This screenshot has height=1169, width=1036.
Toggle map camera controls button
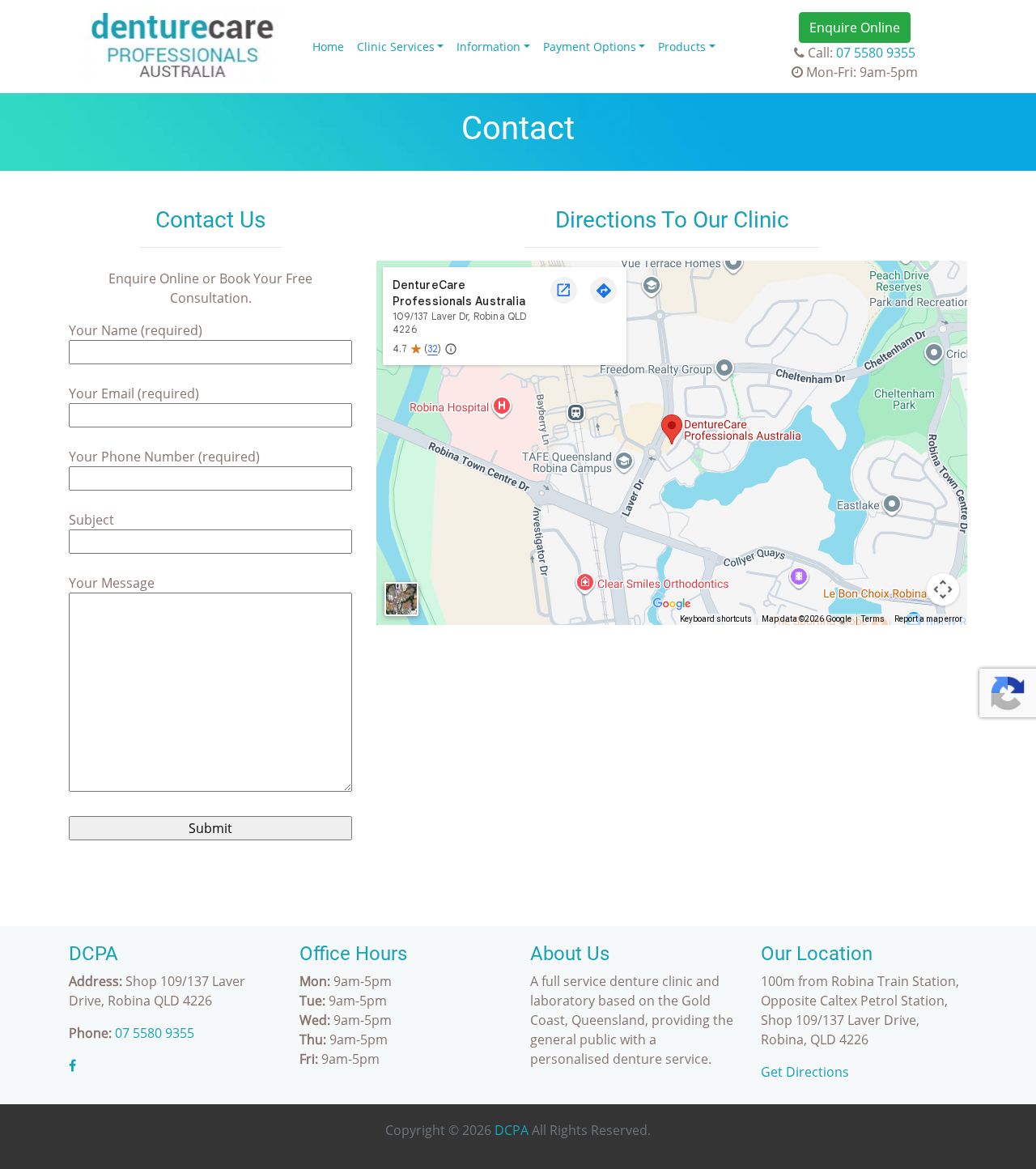(943, 589)
